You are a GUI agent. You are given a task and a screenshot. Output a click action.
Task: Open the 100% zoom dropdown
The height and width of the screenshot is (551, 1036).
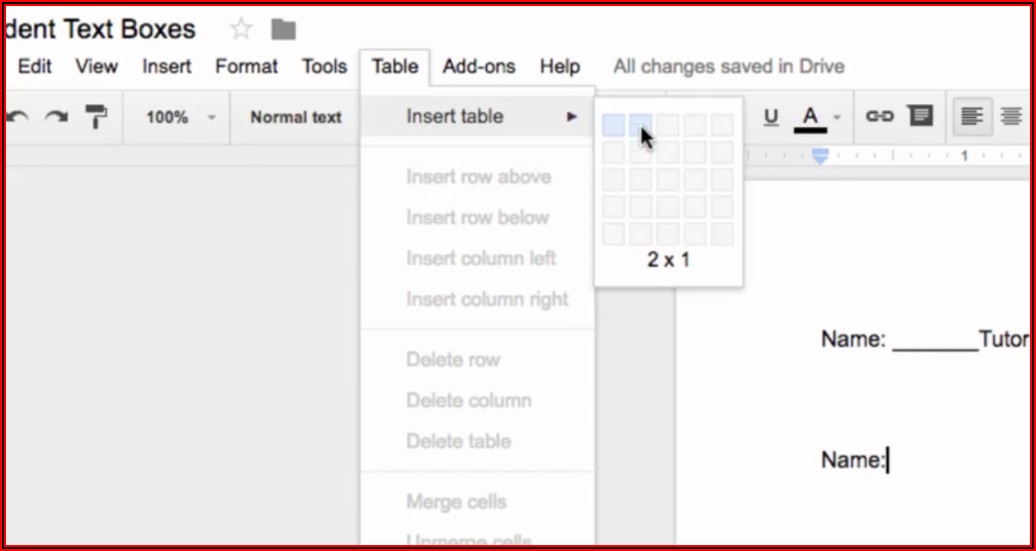pos(180,117)
